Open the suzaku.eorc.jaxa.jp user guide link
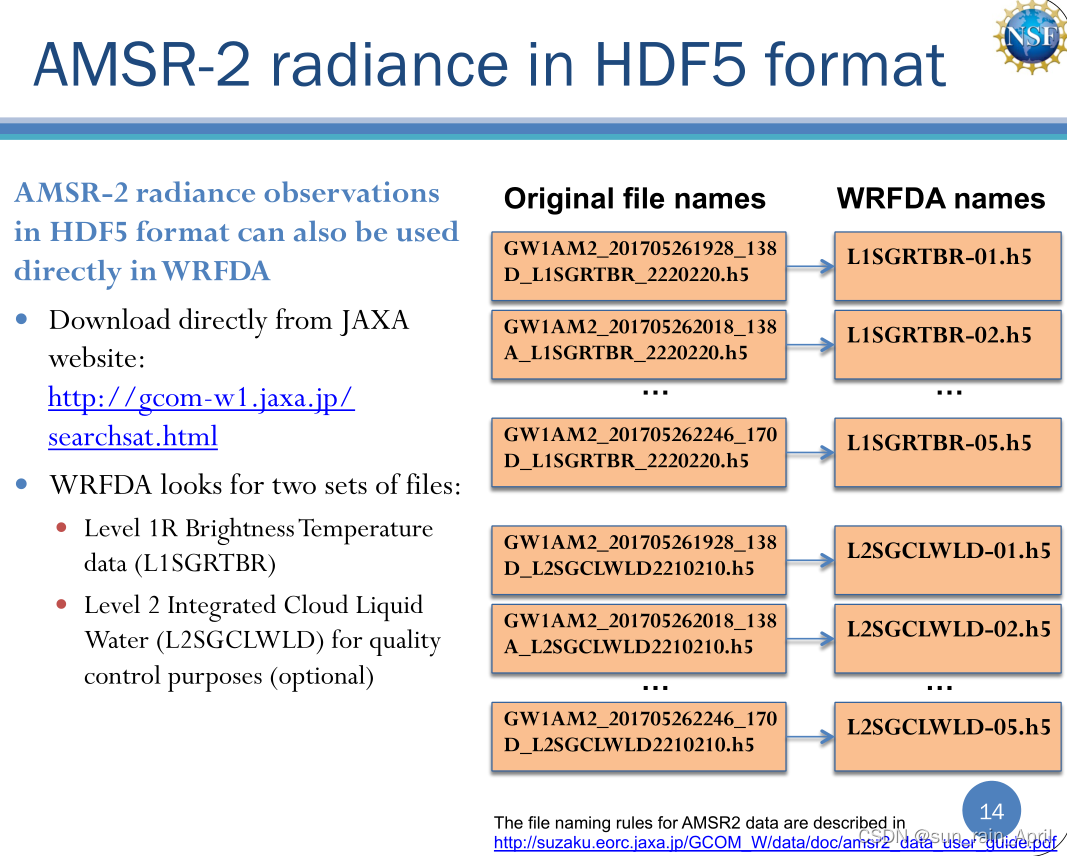The height and width of the screenshot is (856, 1067). (x=775, y=842)
